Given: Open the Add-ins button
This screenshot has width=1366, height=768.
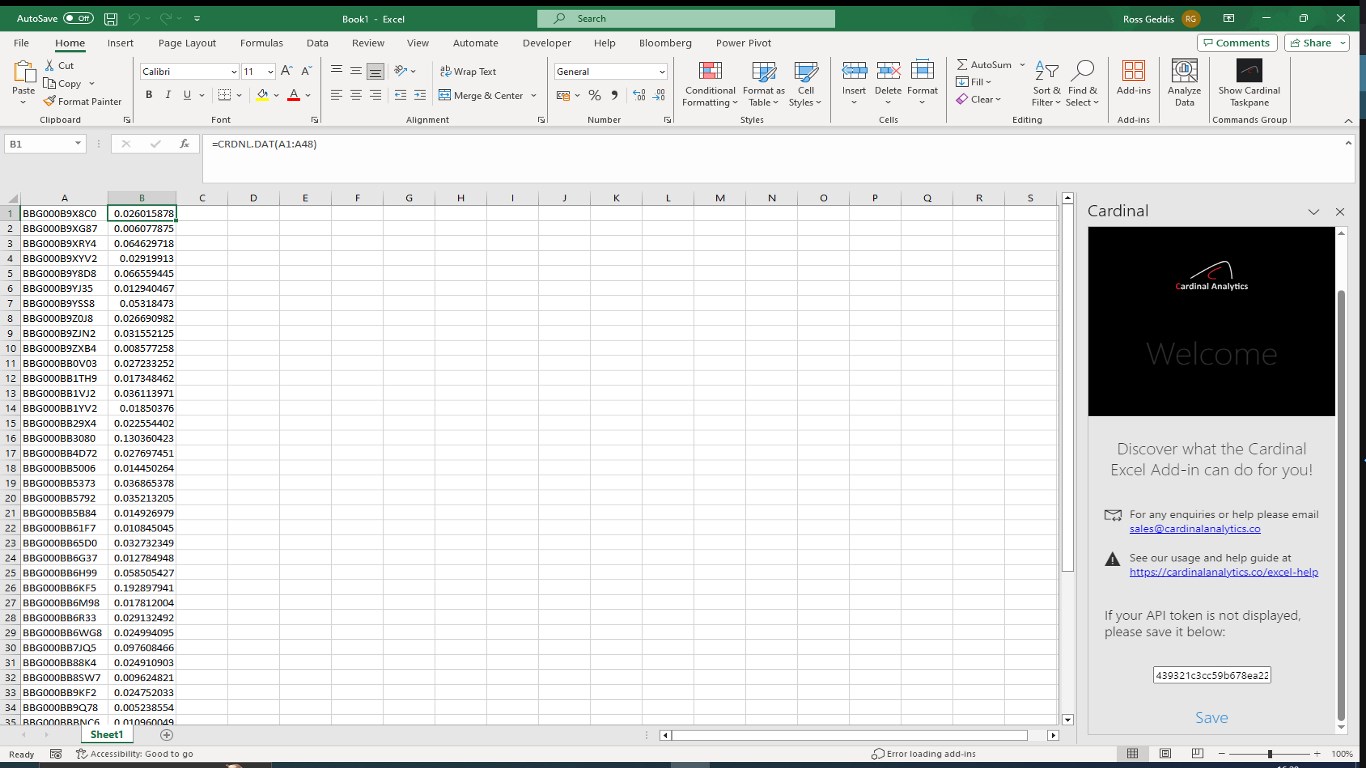Looking at the screenshot, I should [1133, 78].
